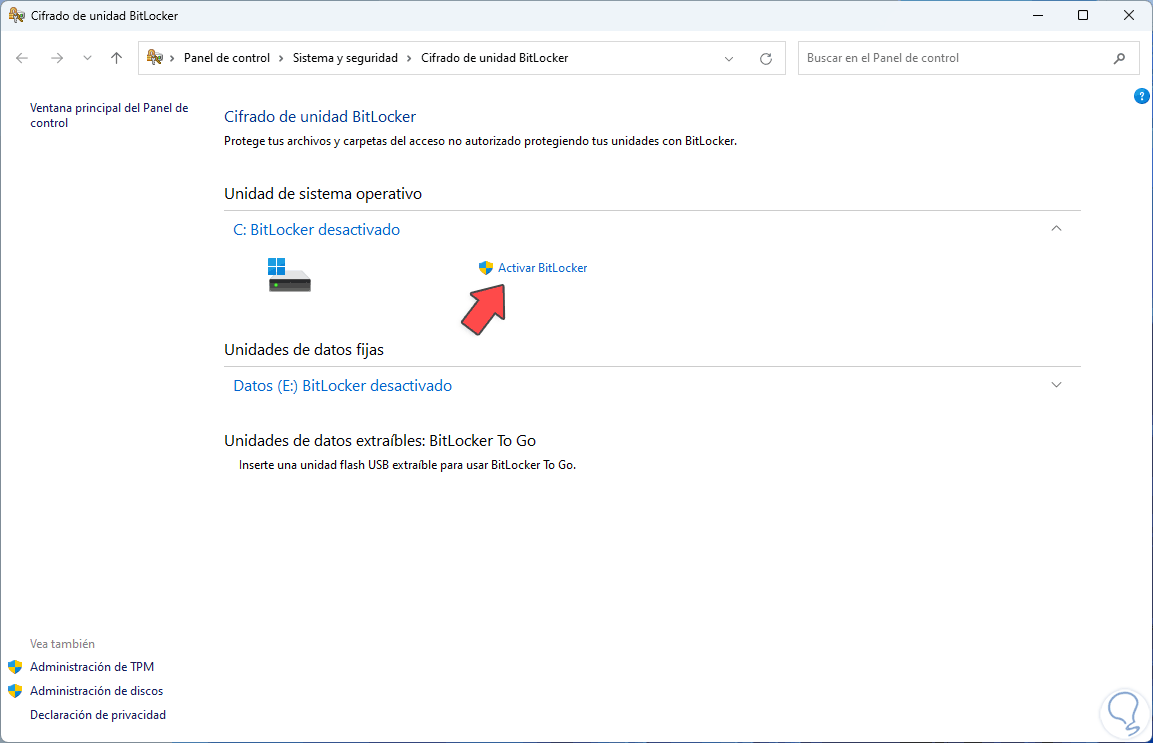Click the Unidades de datos fijas heading
Viewport: 1153px width, 743px height.
pyautogui.click(x=304, y=349)
